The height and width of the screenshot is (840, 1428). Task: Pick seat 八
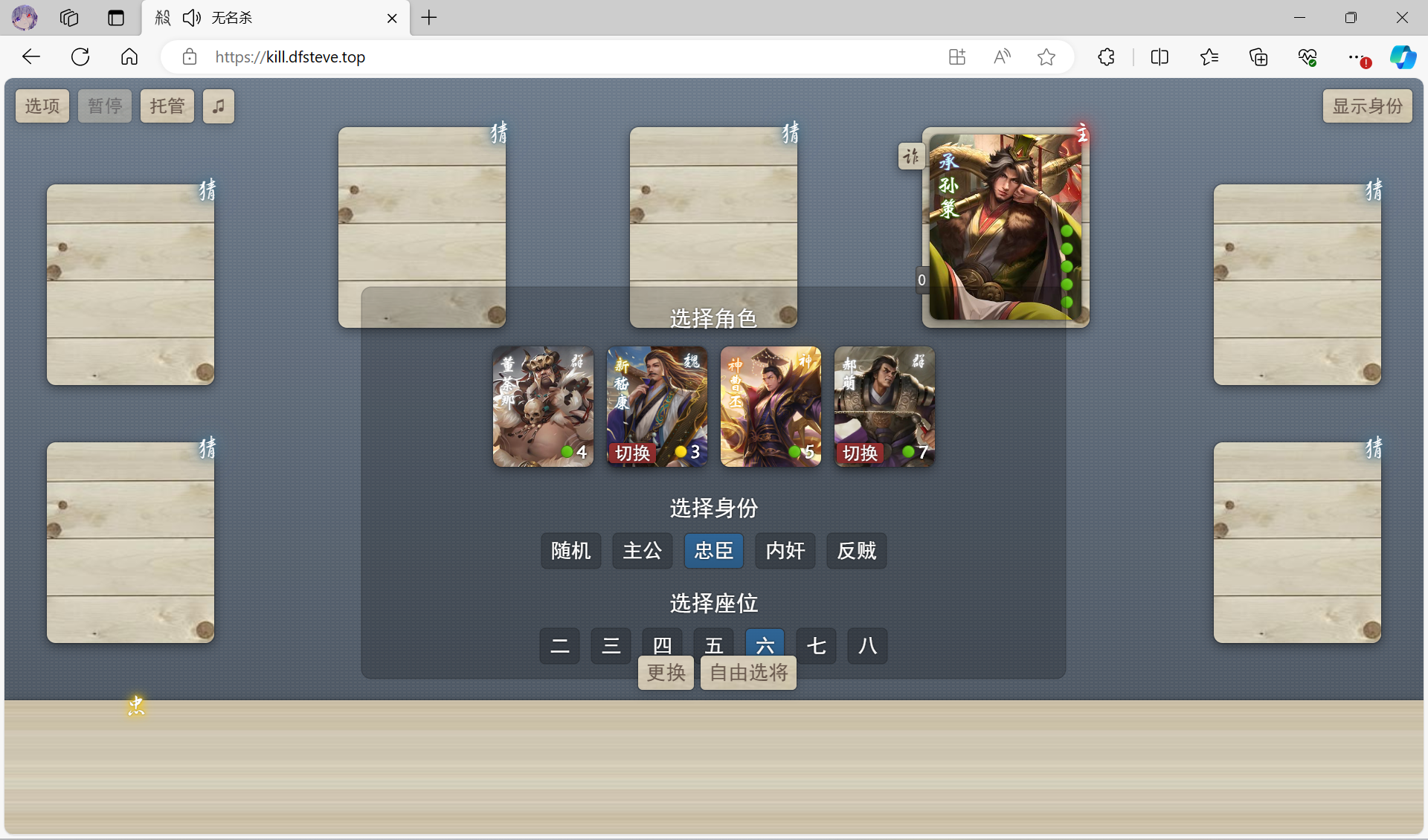pyautogui.click(x=868, y=645)
